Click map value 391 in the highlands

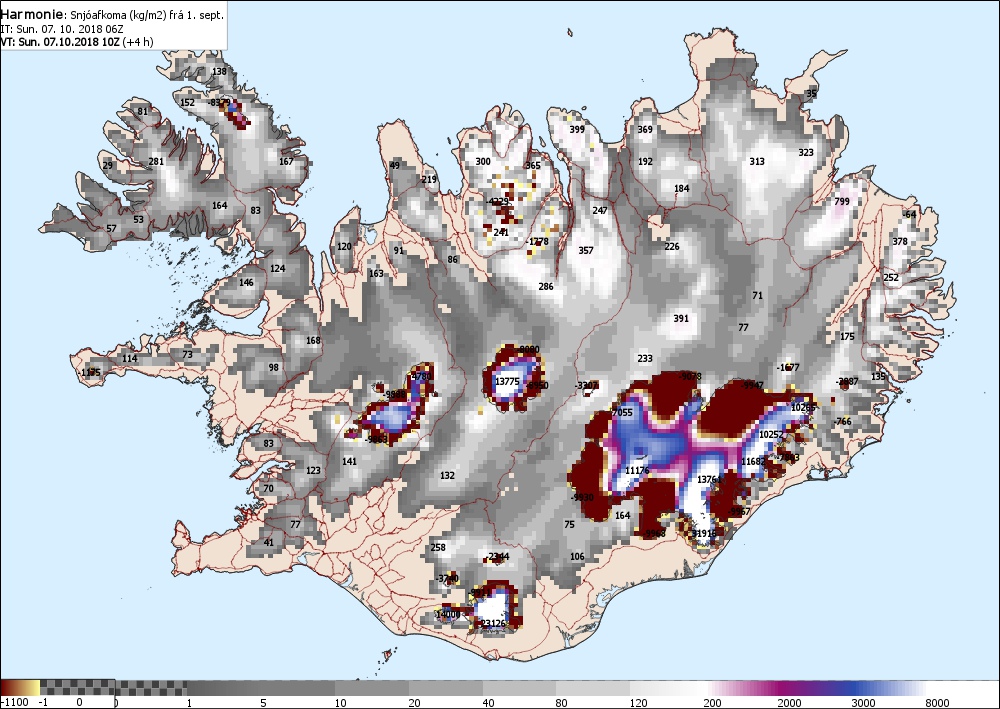[681, 318]
